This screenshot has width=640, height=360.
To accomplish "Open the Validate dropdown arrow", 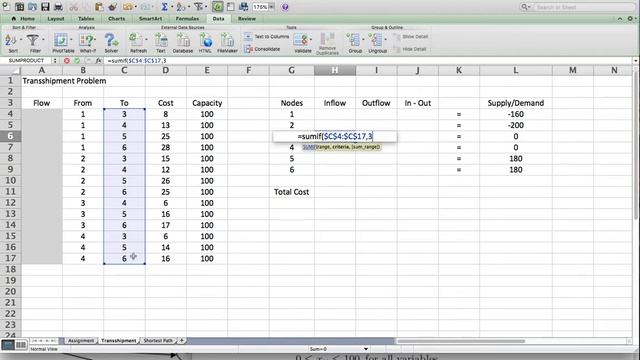I will tap(311, 40).
